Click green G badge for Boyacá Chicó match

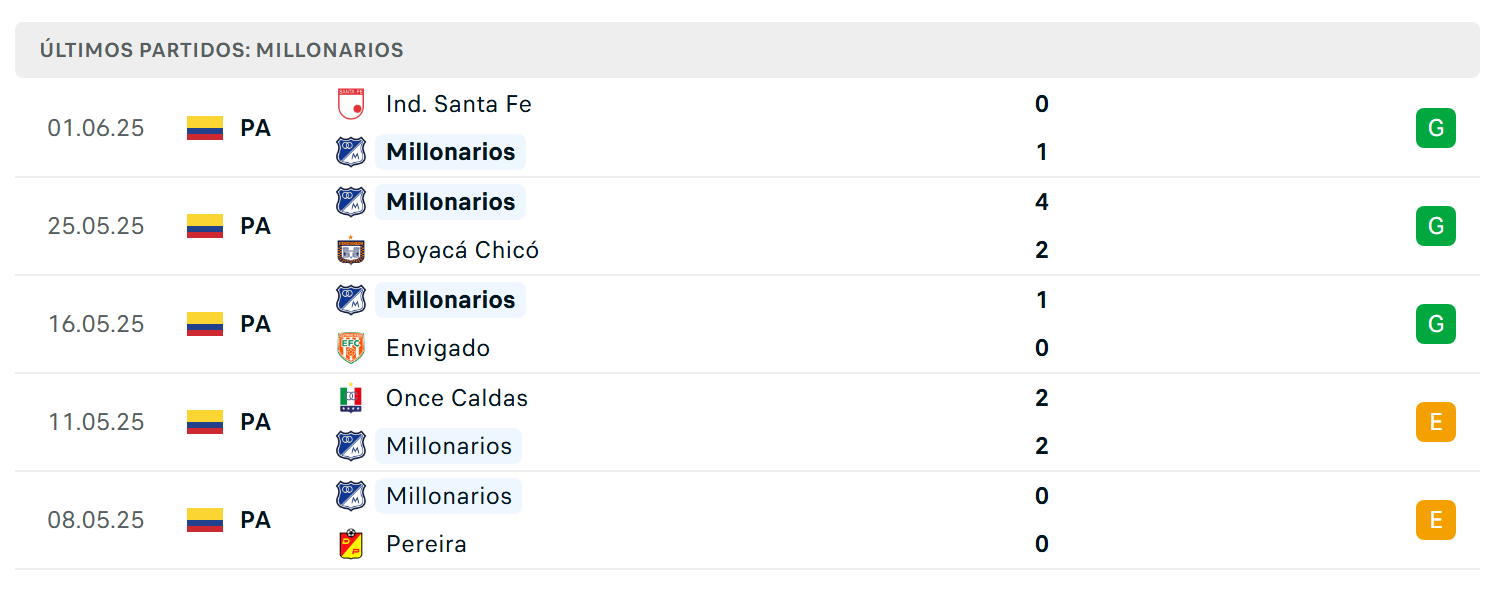point(1435,226)
